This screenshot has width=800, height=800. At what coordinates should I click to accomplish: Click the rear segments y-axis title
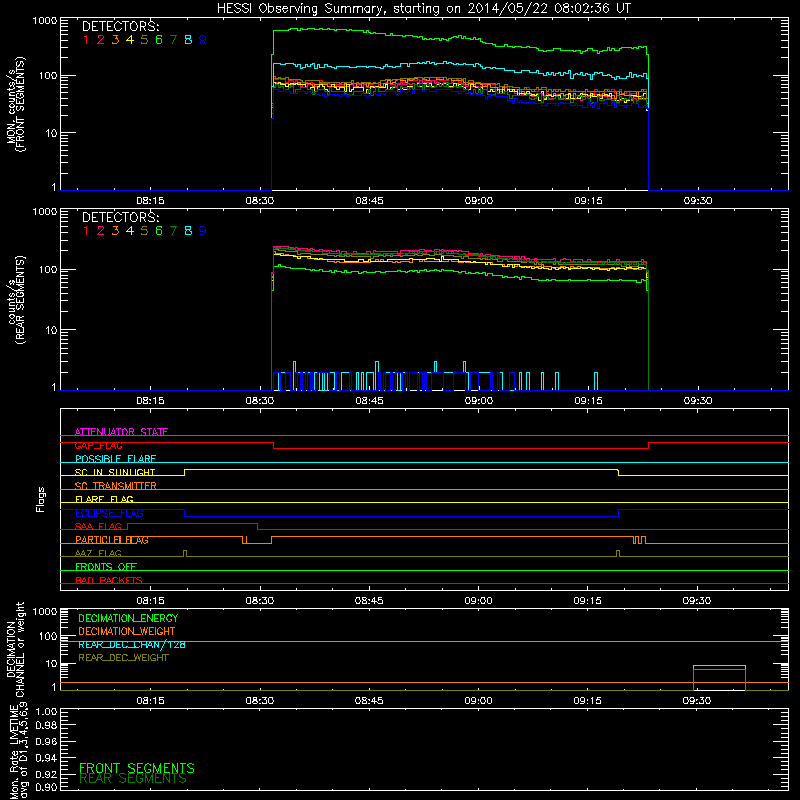(x=15, y=300)
